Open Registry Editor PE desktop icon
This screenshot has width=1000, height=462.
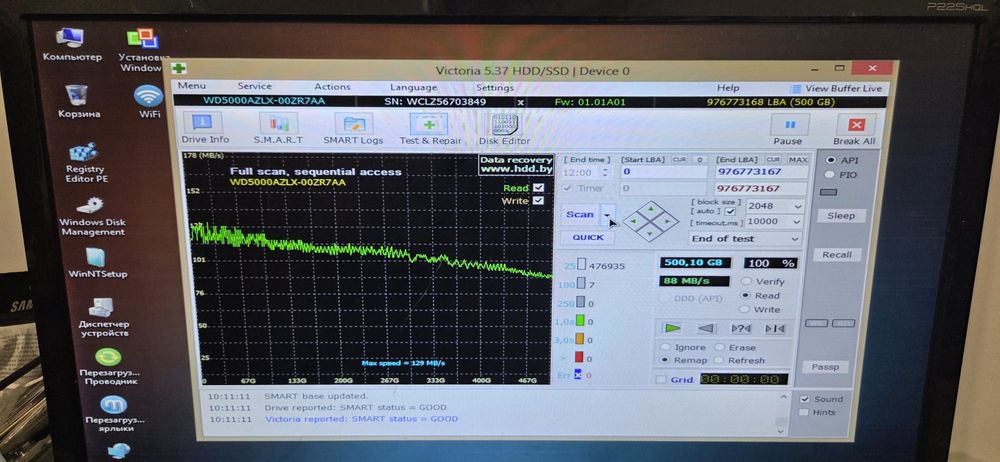(x=84, y=152)
